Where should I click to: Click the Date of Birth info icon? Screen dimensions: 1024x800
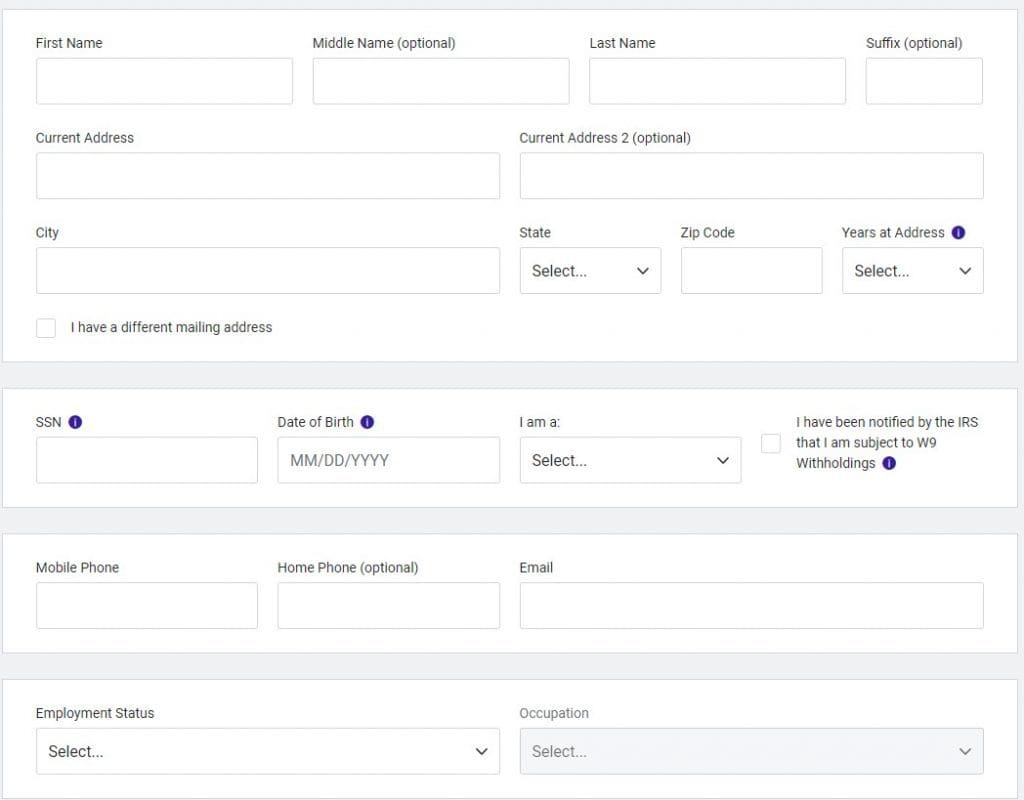(367, 422)
